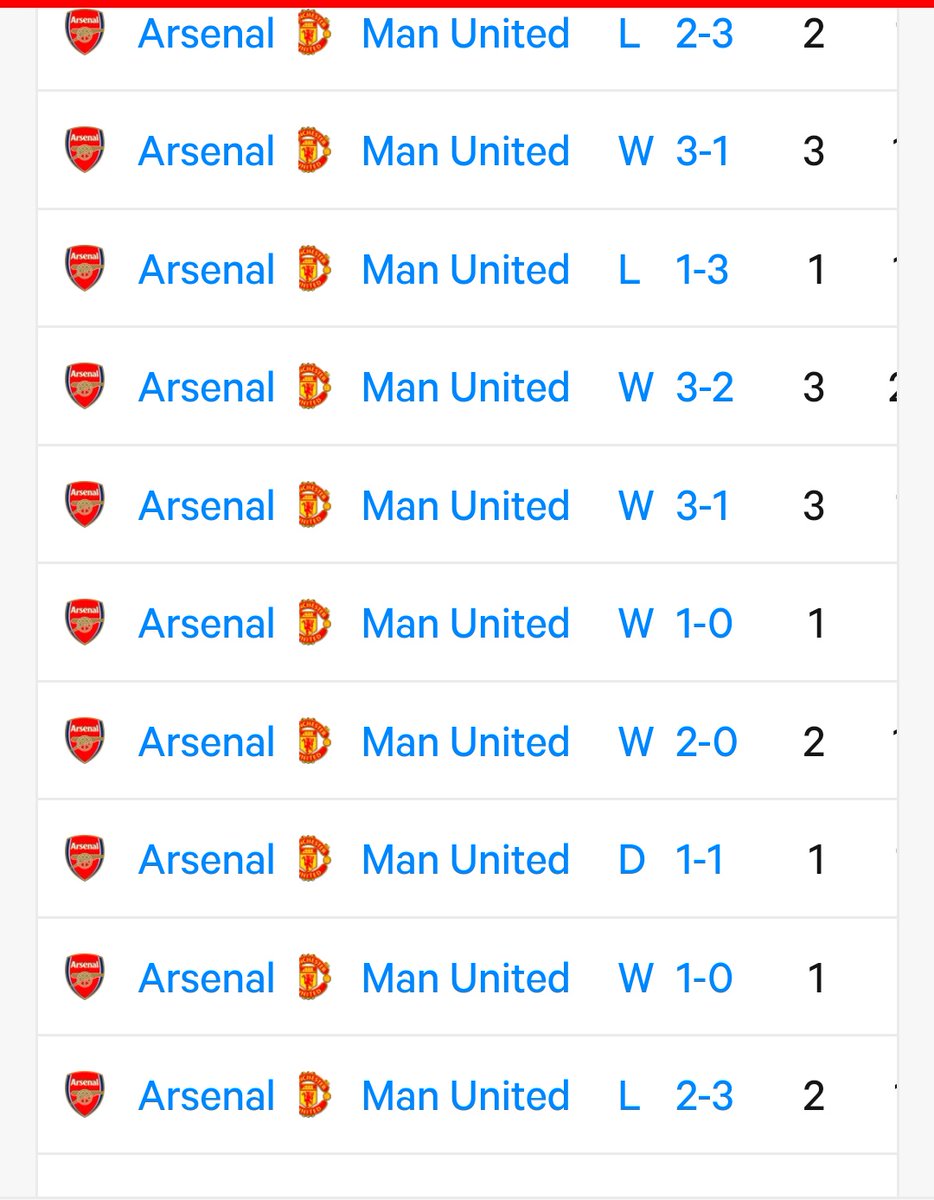
Task: Click the Man United crest in the 1-1 row
Action: [x=315, y=859]
